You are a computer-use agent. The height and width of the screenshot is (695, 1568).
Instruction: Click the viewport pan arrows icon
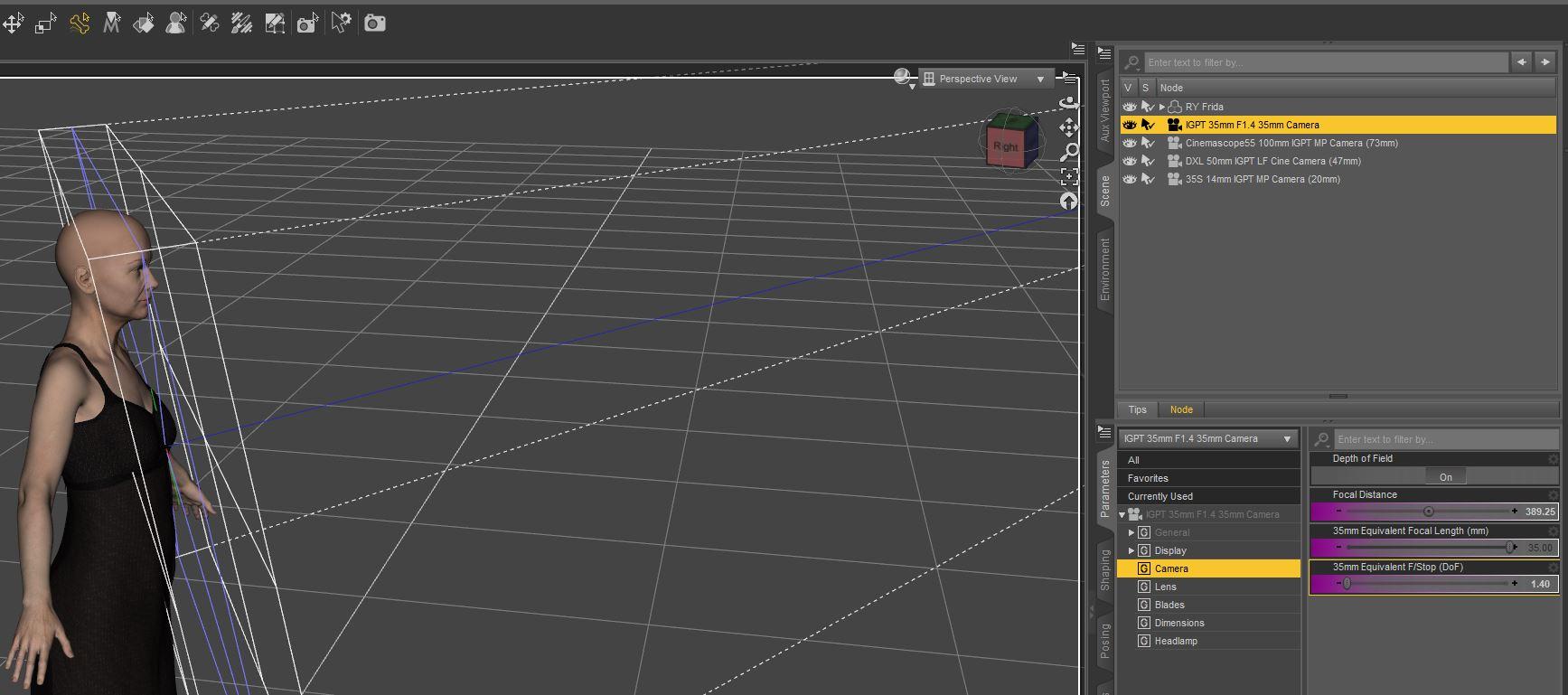(1069, 127)
